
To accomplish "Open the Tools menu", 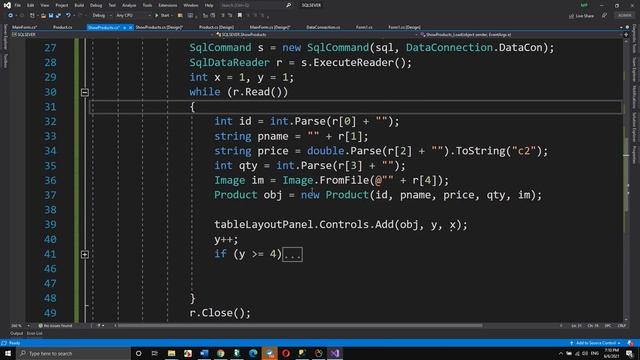I will coord(147,5).
